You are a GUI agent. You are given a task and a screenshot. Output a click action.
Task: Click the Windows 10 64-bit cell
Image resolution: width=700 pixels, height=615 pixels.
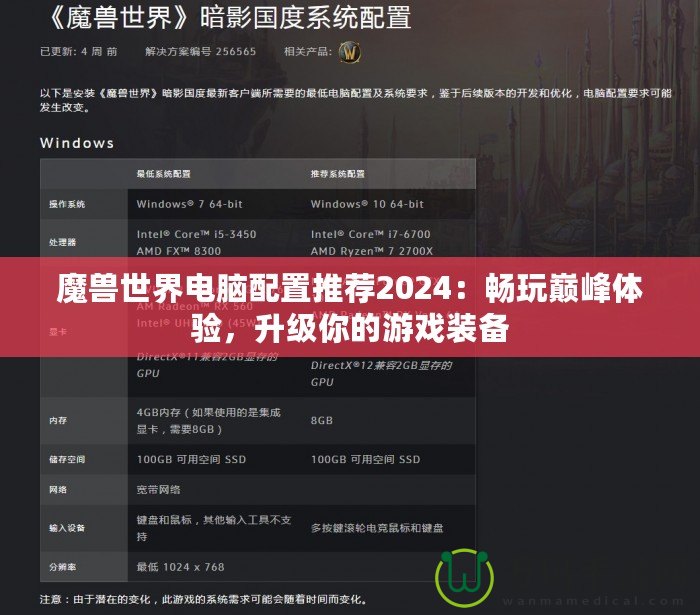(367, 204)
